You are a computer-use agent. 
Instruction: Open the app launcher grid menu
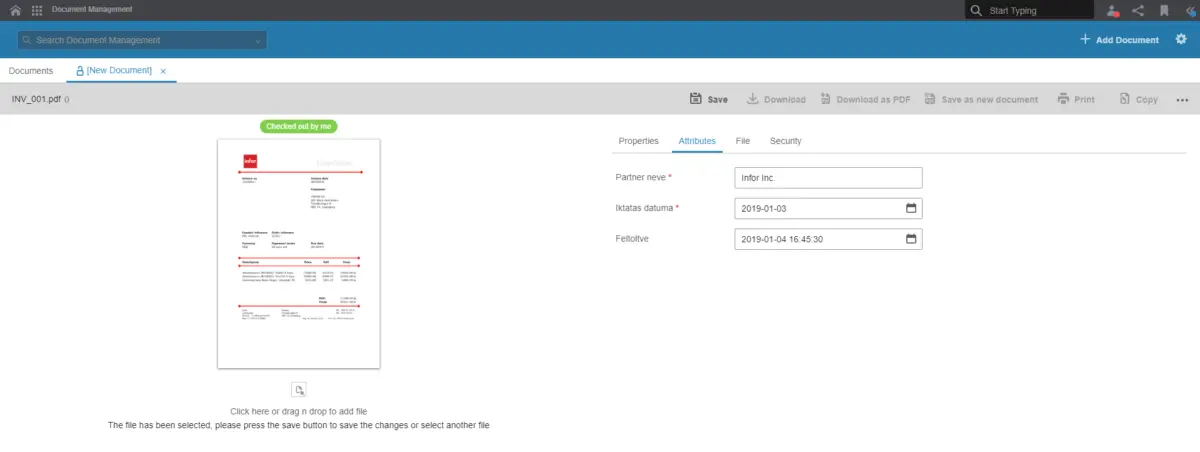point(37,10)
